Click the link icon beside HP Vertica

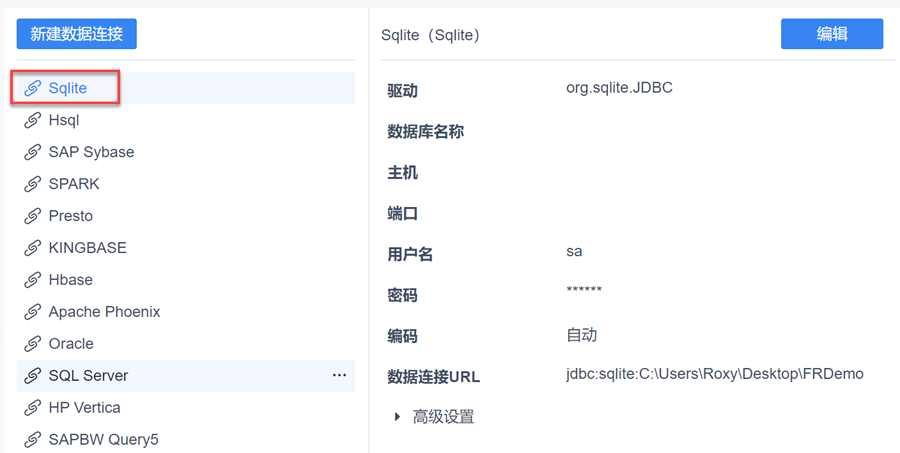[33, 408]
